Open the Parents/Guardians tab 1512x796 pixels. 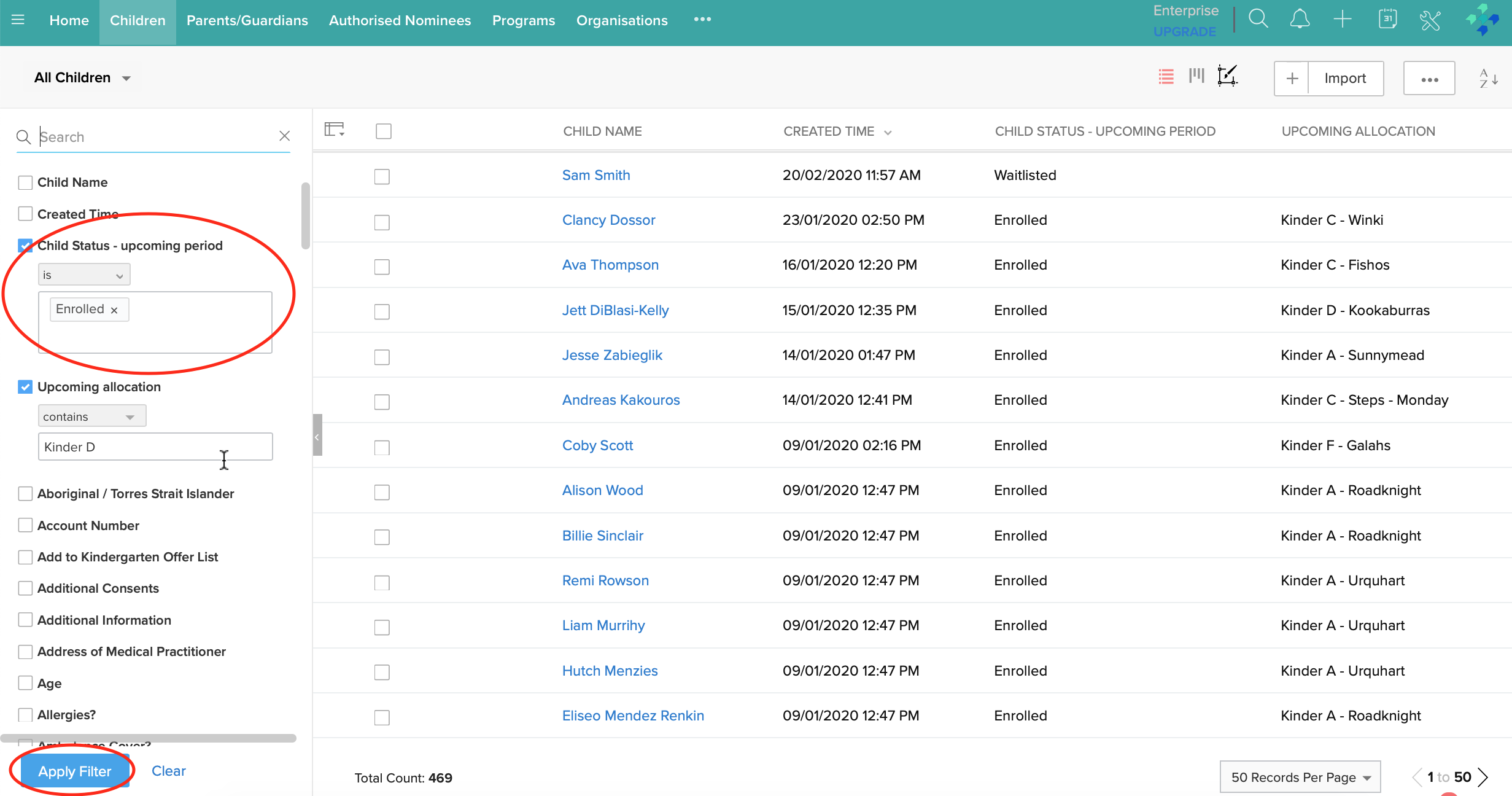pyautogui.click(x=247, y=20)
